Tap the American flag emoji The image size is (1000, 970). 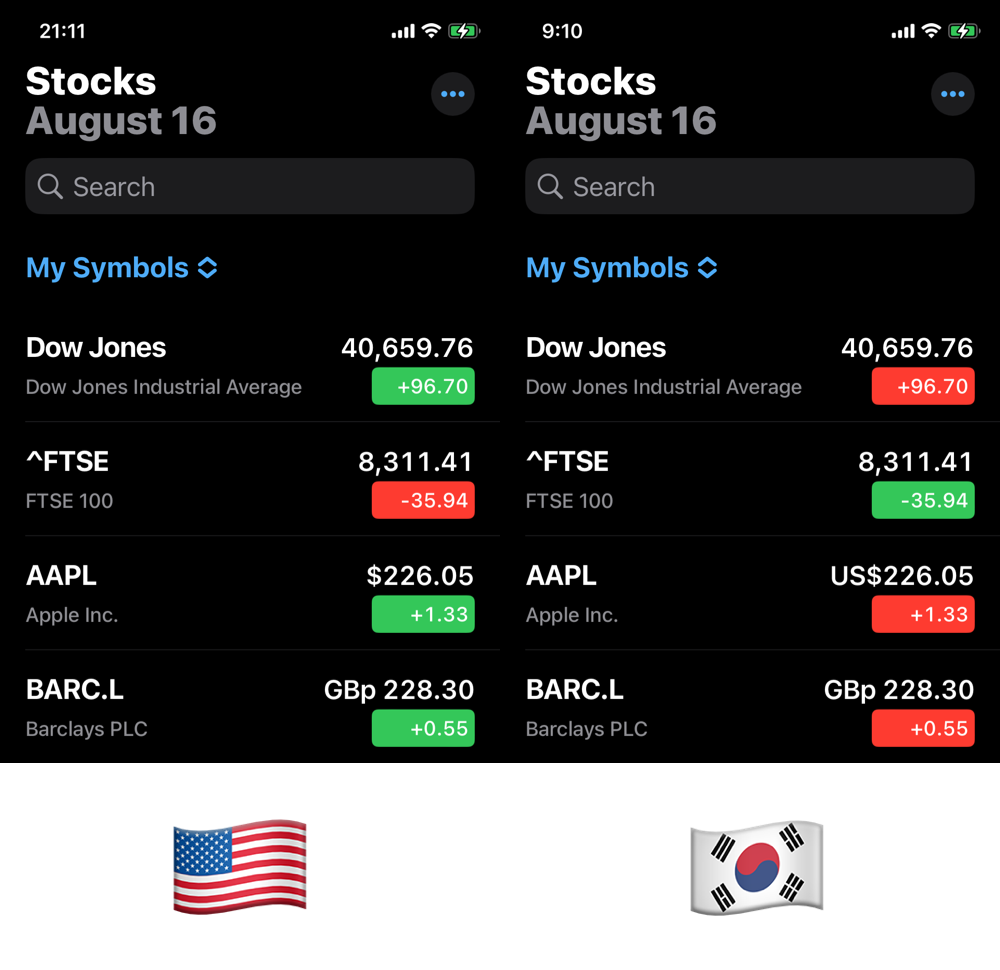(x=240, y=866)
